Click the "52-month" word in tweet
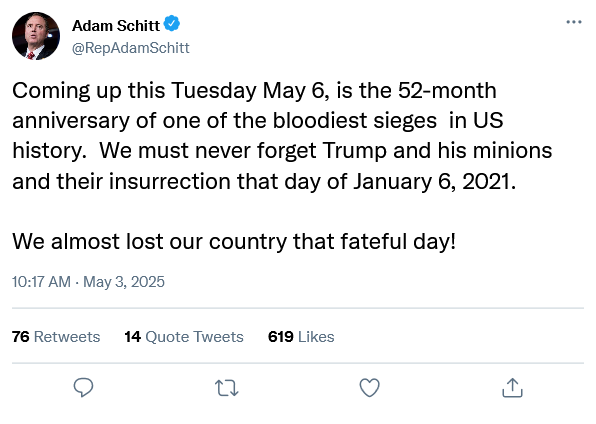 447,91
